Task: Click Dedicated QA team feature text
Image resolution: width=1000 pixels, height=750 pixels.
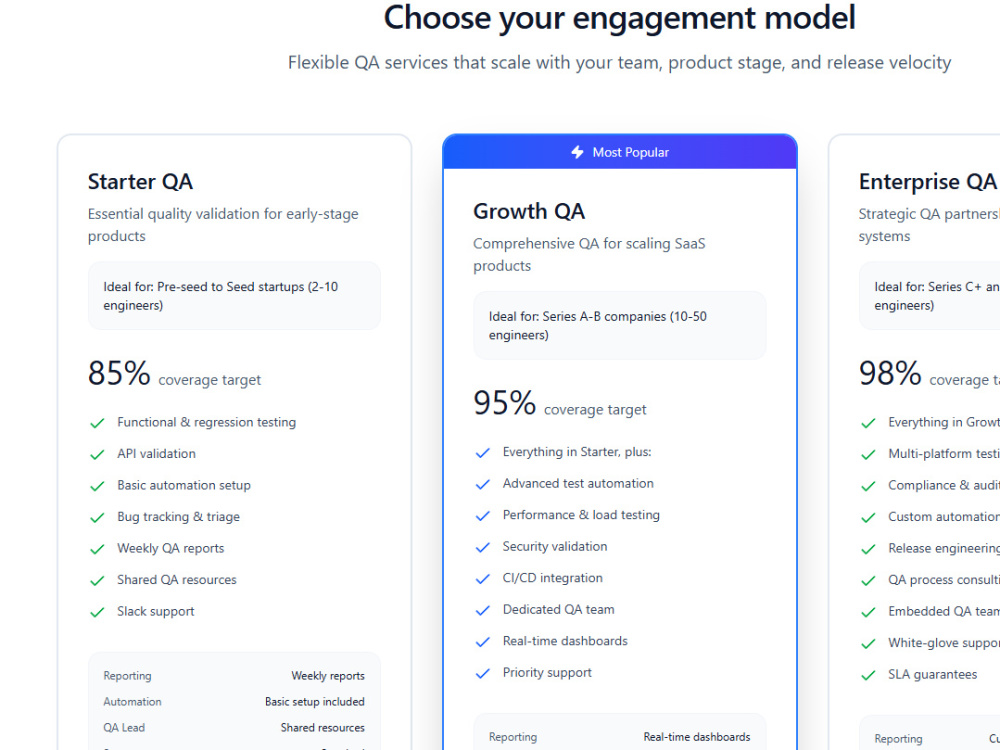Action: coord(559,610)
